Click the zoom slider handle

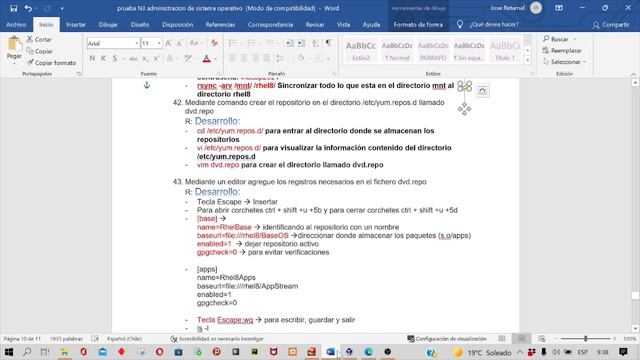585,339
